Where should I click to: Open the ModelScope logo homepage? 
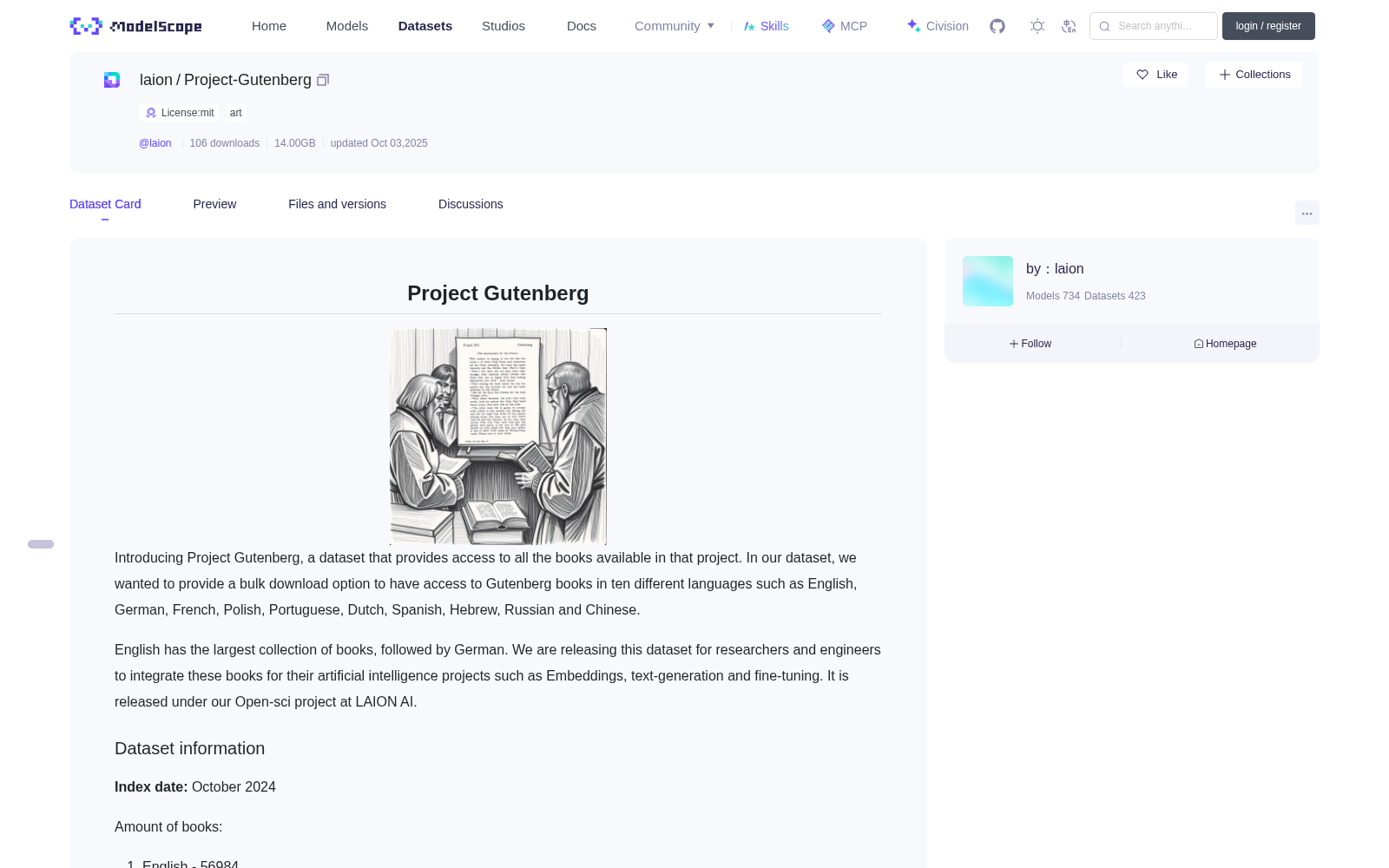click(x=135, y=26)
